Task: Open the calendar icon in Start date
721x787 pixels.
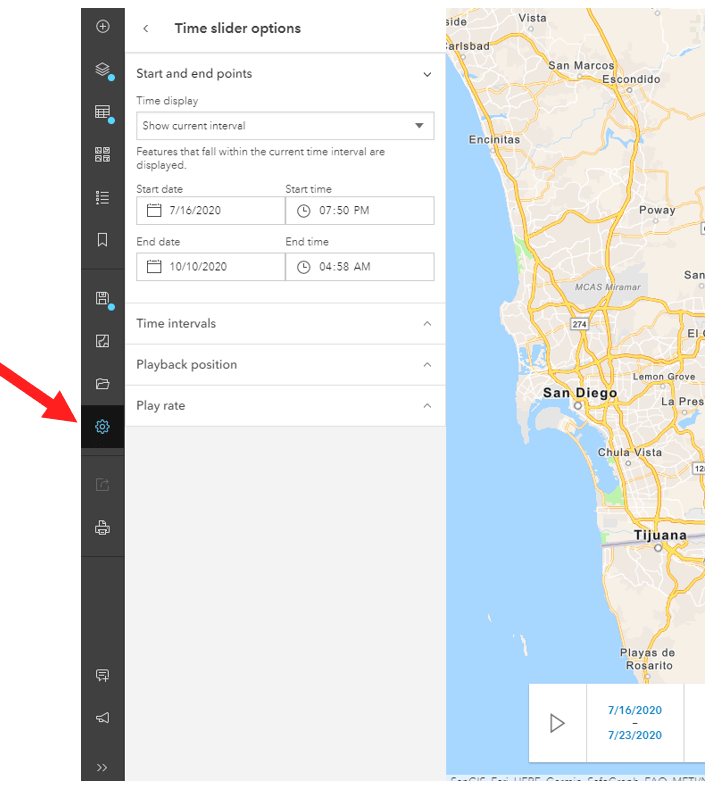Action: pyautogui.click(x=154, y=210)
